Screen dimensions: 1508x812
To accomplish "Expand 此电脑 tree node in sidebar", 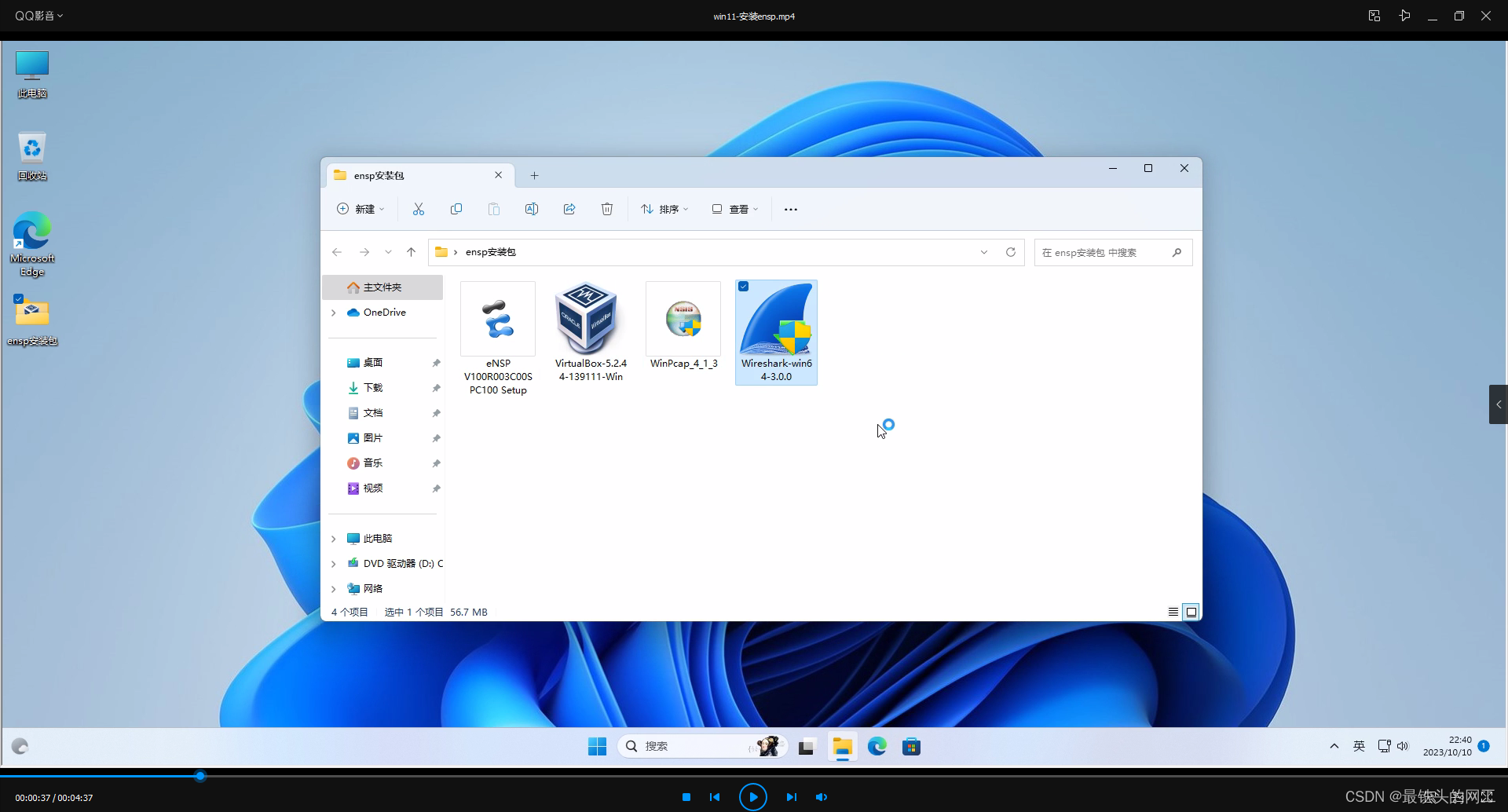I will (334, 539).
